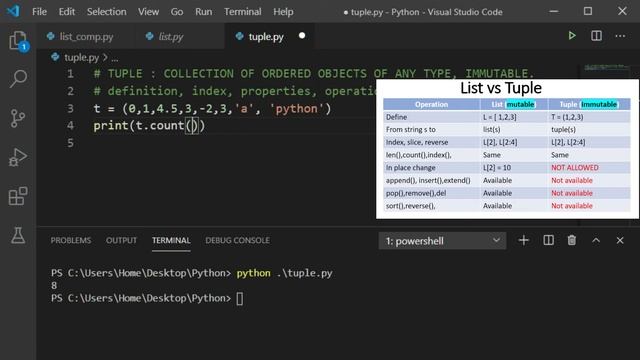Click the Python file icon on list.py tab

tap(149, 36)
